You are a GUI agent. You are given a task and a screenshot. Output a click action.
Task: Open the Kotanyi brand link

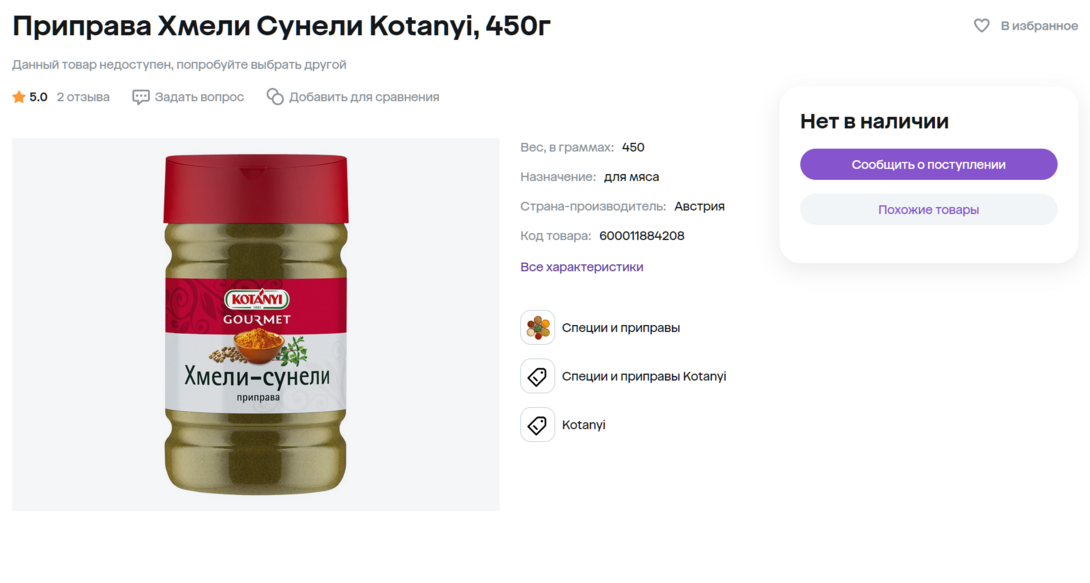pyautogui.click(x=583, y=425)
